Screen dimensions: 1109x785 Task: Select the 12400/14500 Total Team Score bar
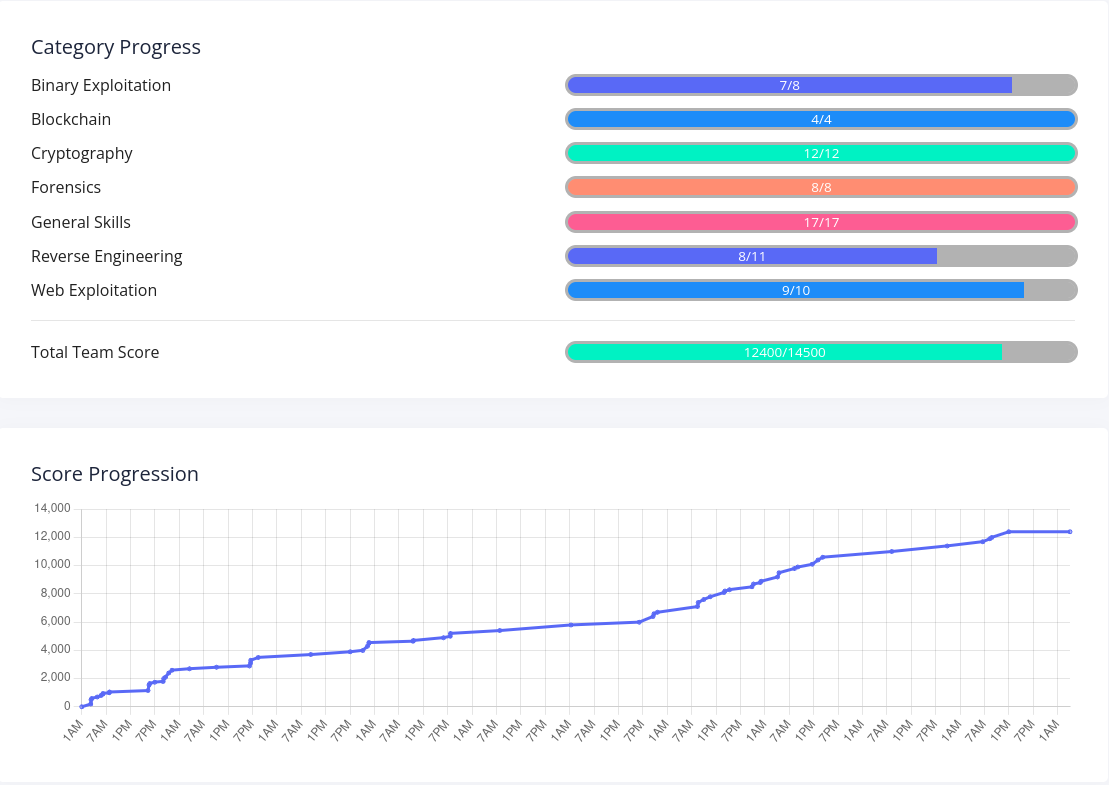coord(821,352)
